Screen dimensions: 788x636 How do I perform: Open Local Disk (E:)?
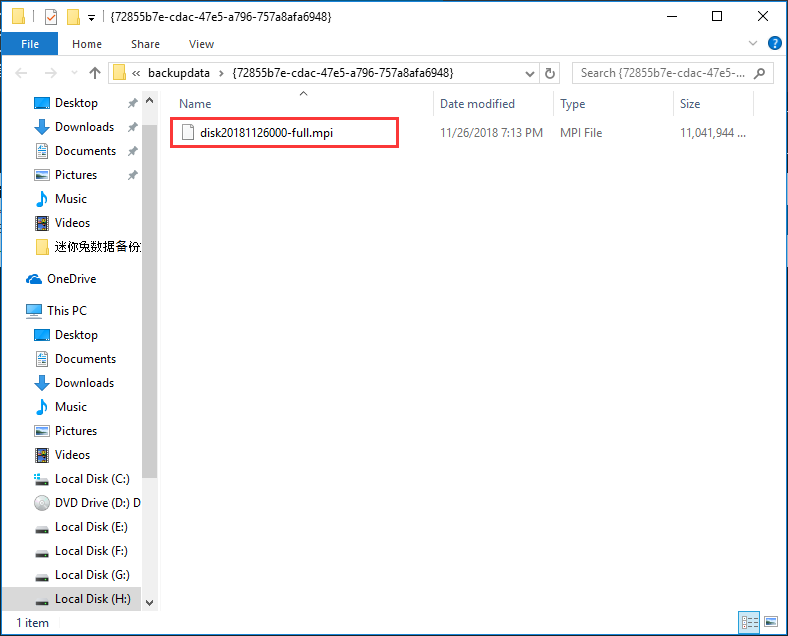click(91, 527)
